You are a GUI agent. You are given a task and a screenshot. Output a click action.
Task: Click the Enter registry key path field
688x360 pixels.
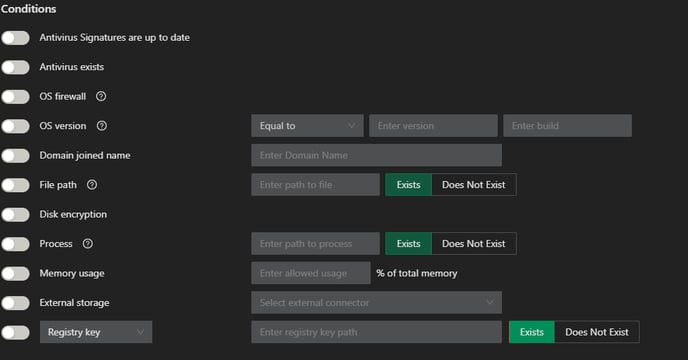point(376,332)
